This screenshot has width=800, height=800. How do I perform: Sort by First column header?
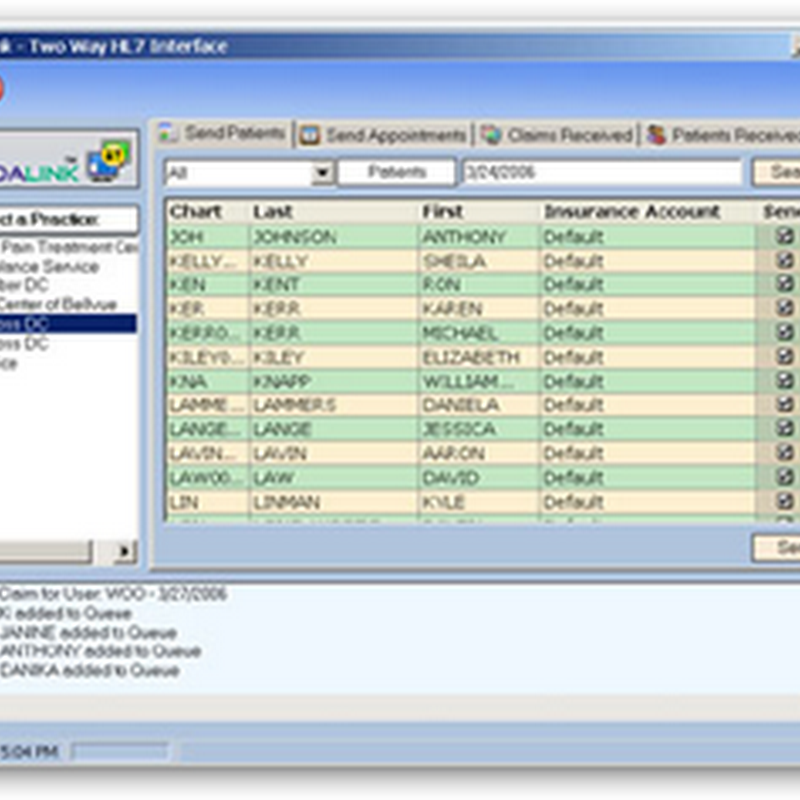pos(480,212)
